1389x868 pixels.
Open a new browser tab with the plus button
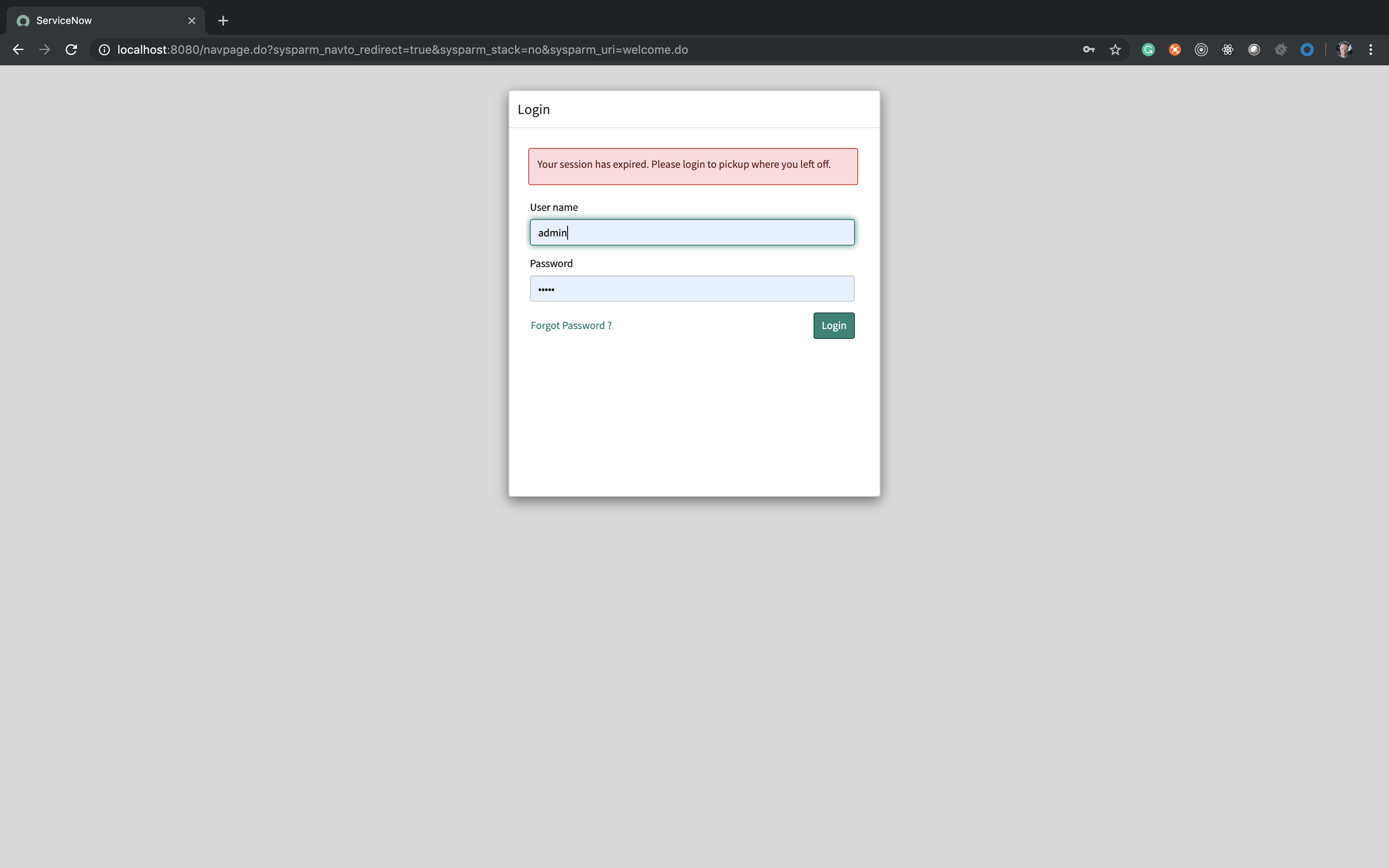pyautogui.click(x=223, y=21)
